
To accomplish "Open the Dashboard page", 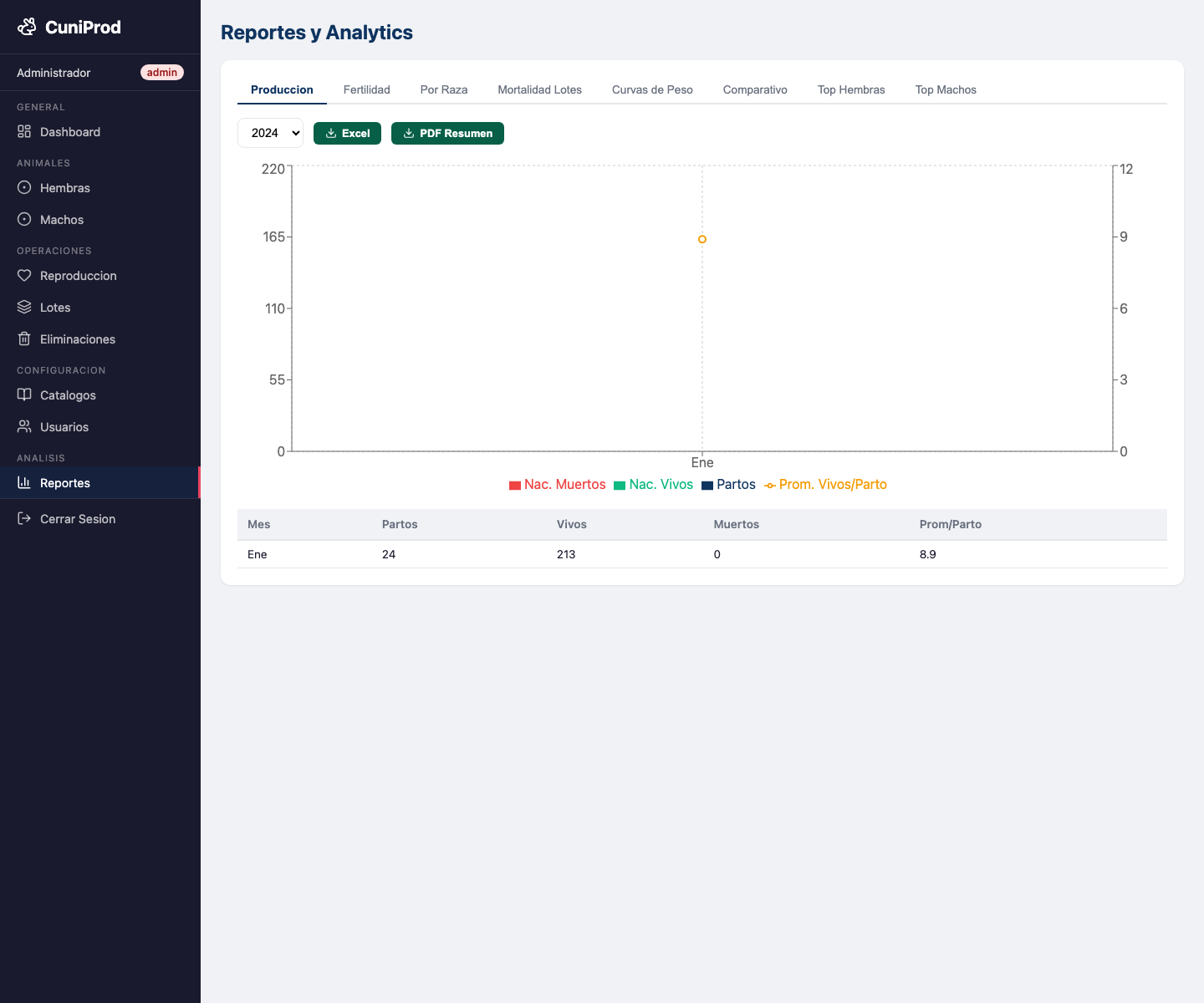I will (x=100, y=131).
